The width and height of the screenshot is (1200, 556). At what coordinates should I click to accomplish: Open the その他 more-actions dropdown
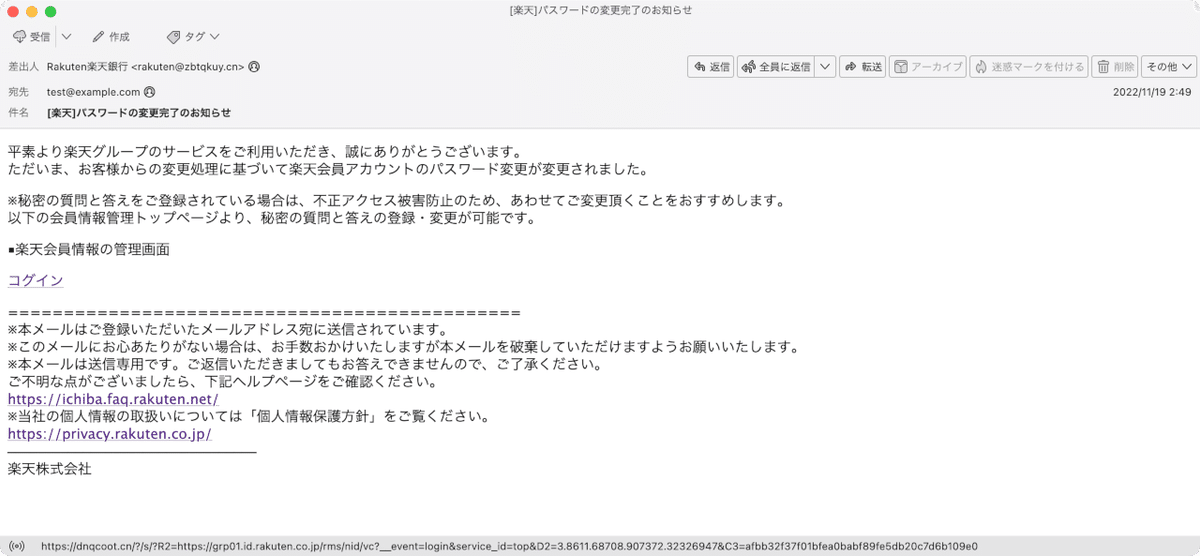(x=1169, y=67)
